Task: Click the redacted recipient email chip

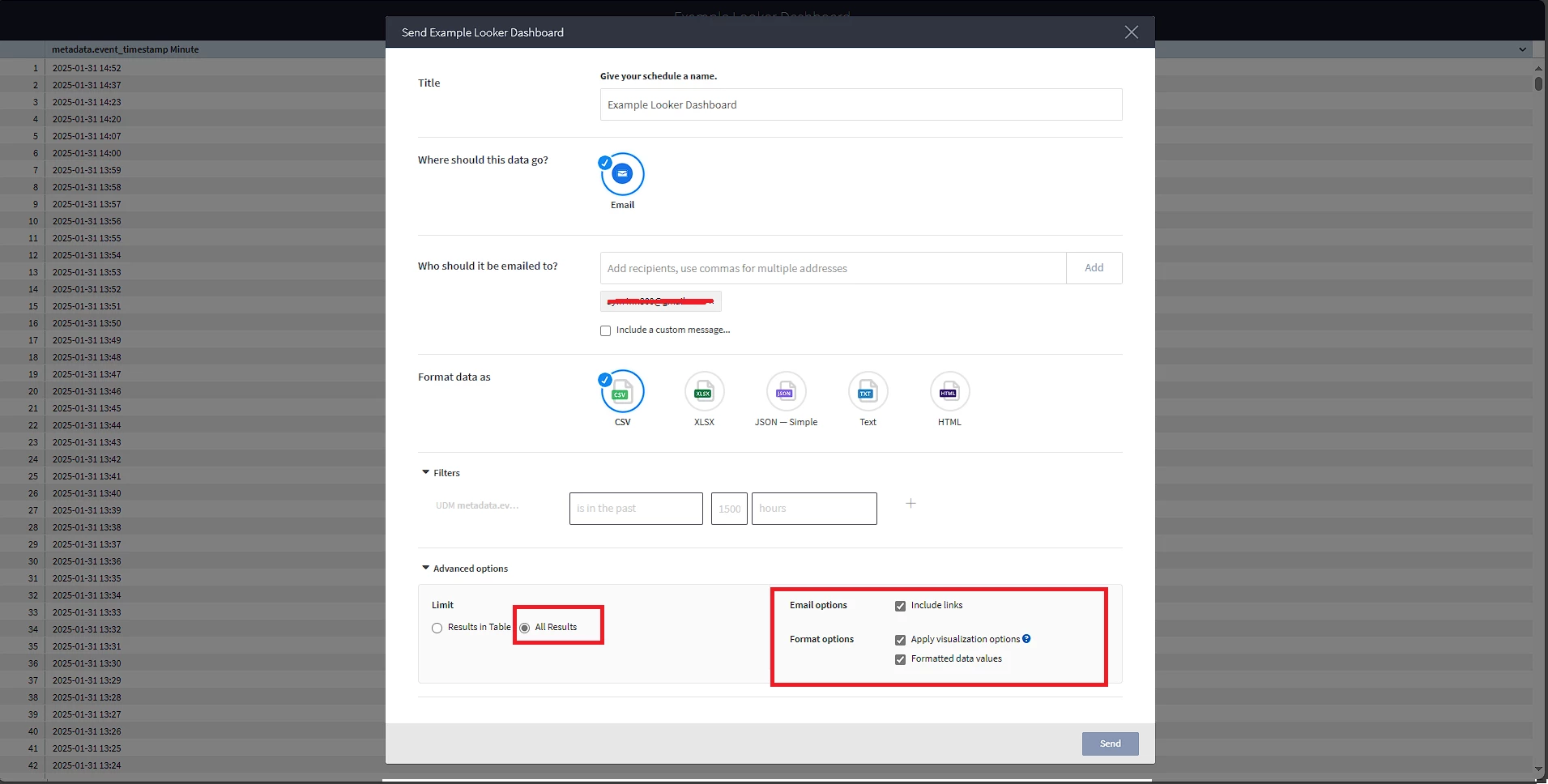Action: tap(661, 301)
